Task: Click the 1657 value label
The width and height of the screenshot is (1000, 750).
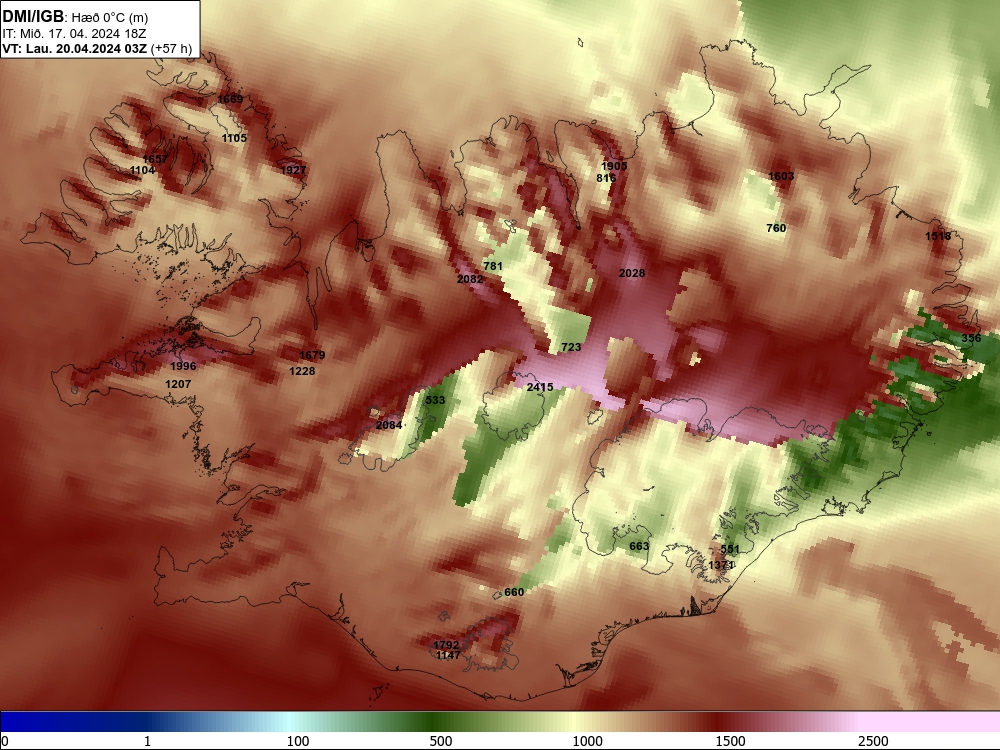Action: pos(155,159)
